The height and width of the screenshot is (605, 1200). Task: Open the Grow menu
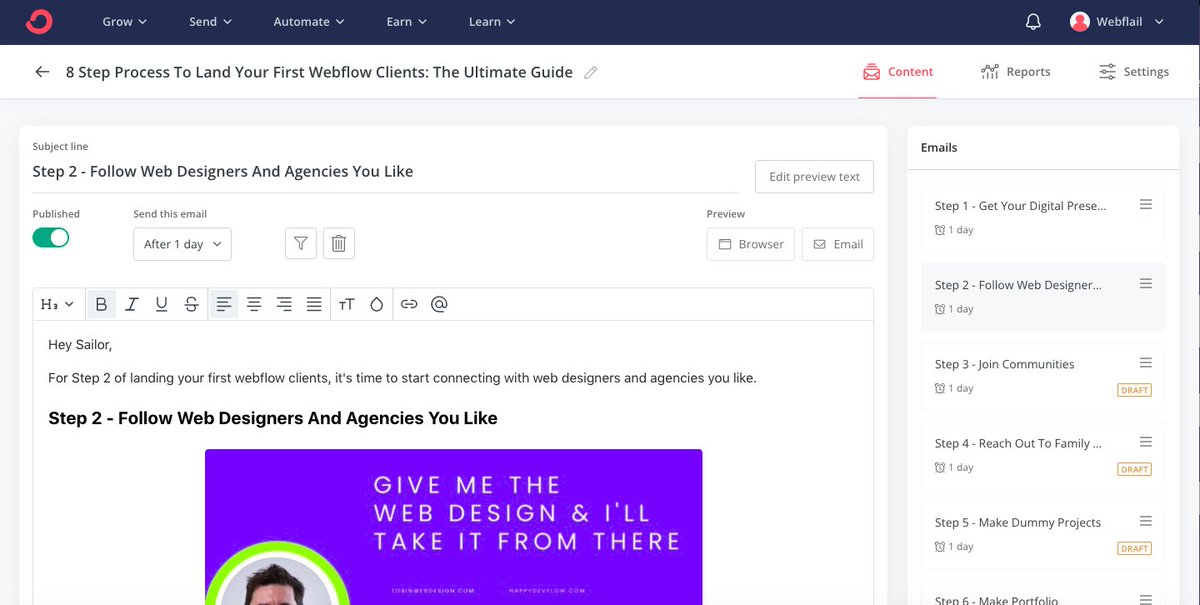tap(125, 22)
